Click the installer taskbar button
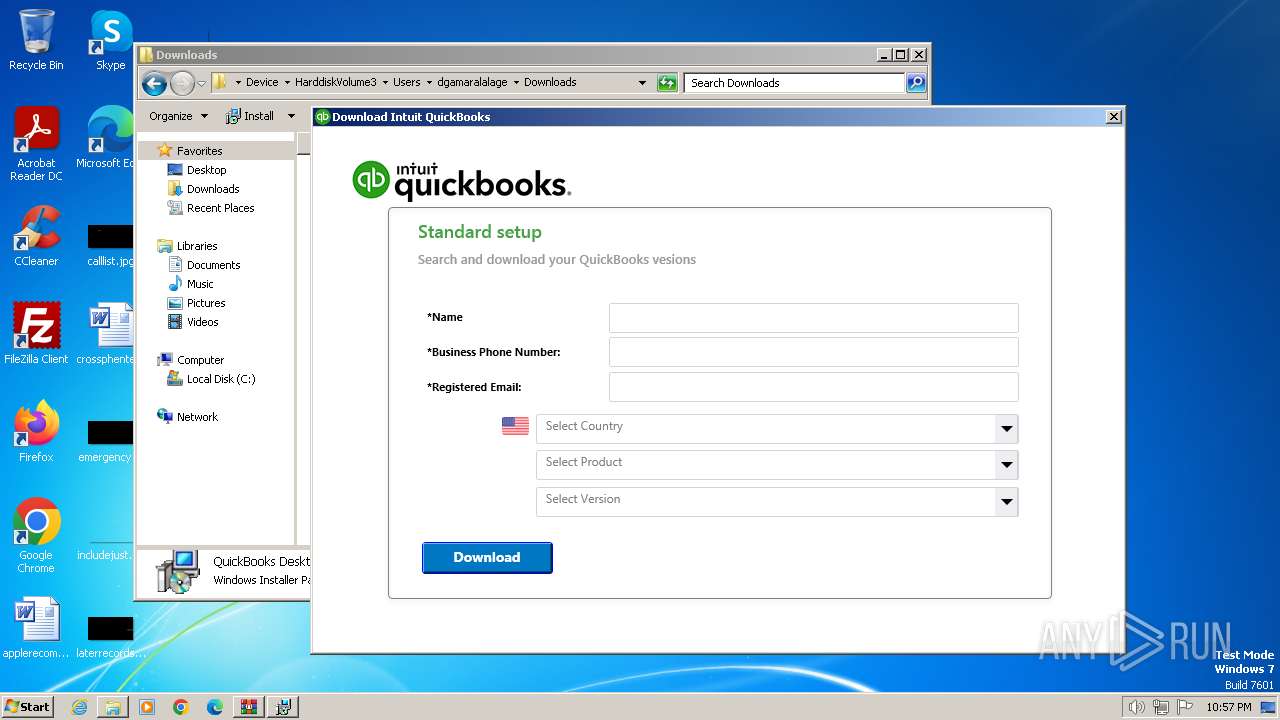The width and height of the screenshot is (1280, 720). point(284,707)
